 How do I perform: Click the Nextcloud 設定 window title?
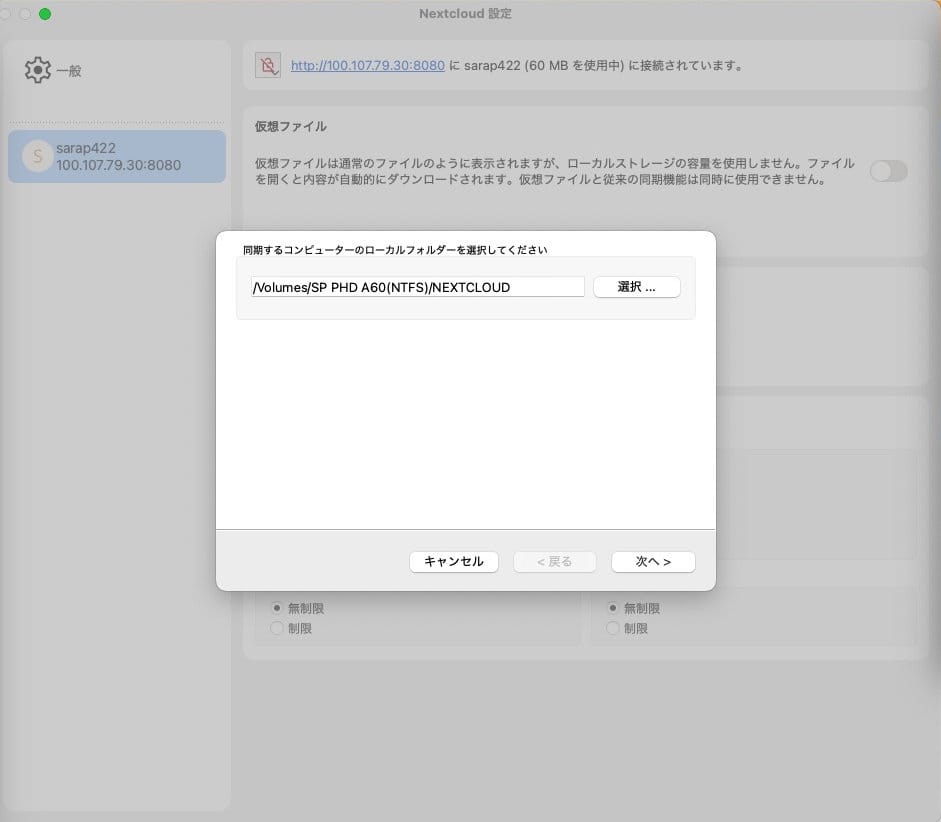[x=465, y=13]
